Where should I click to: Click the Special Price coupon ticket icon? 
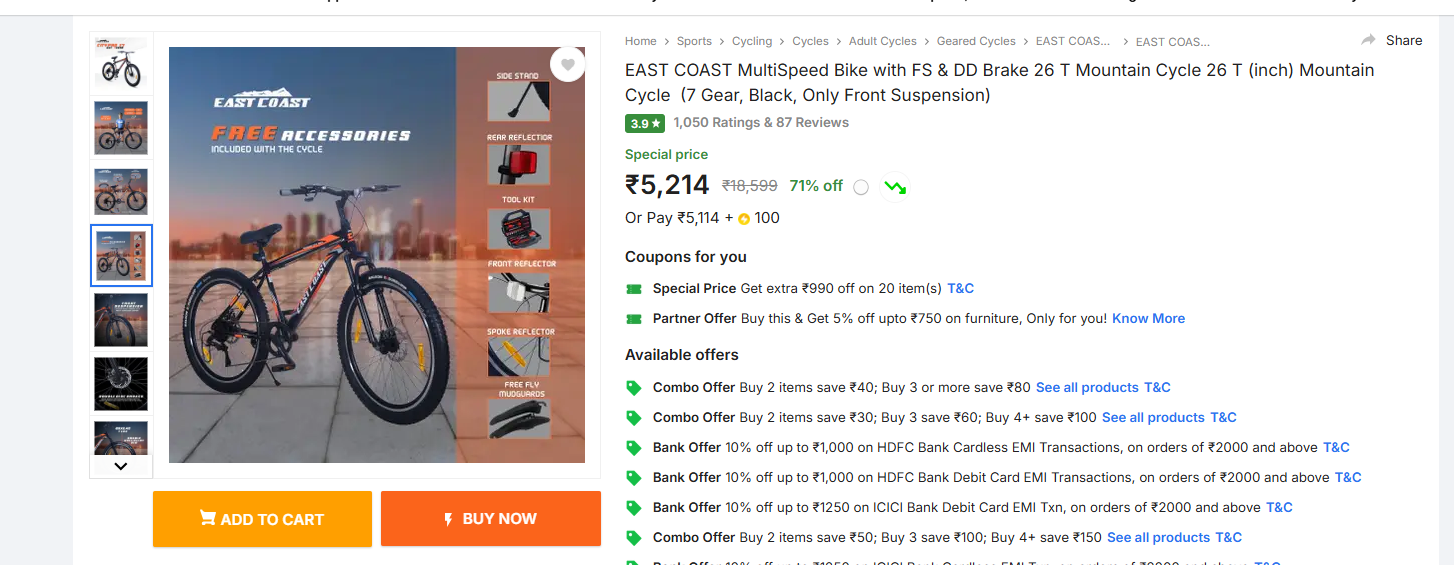pyautogui.click(x=633, y=289)
